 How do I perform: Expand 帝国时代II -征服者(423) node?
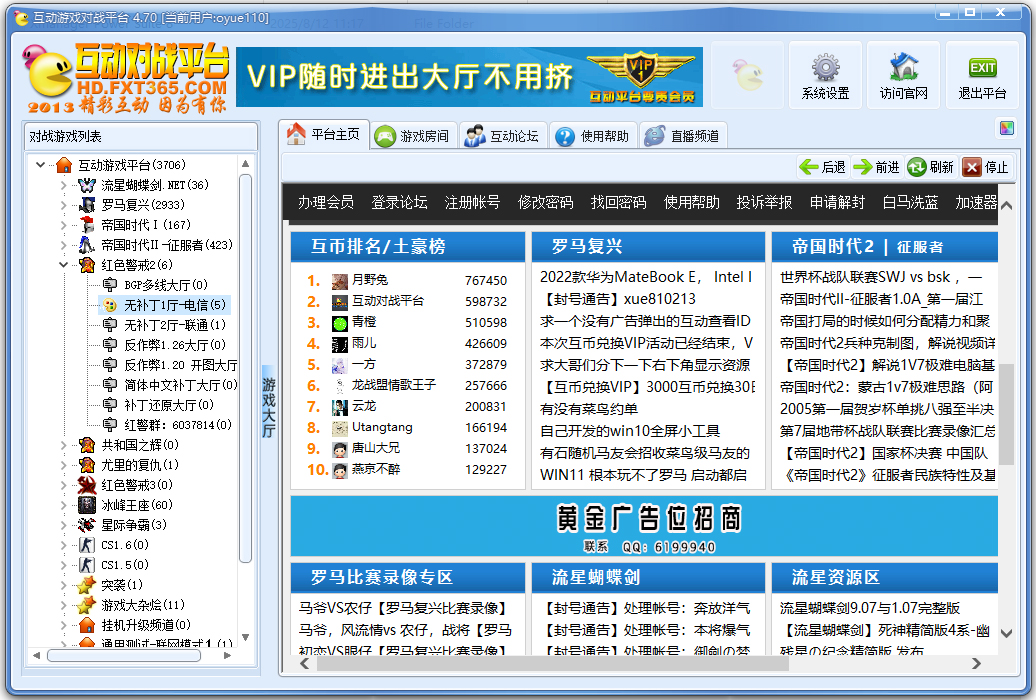click(x=63, y=245)
